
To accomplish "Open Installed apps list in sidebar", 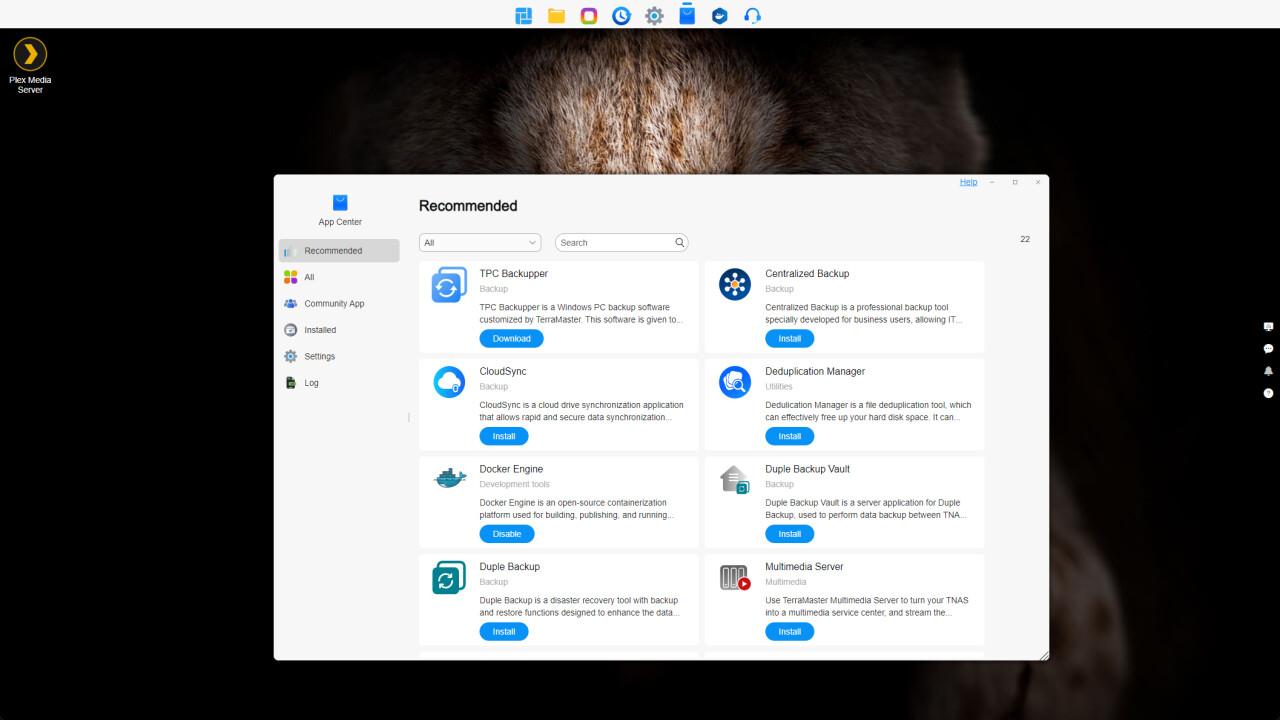I will (339, 330).
